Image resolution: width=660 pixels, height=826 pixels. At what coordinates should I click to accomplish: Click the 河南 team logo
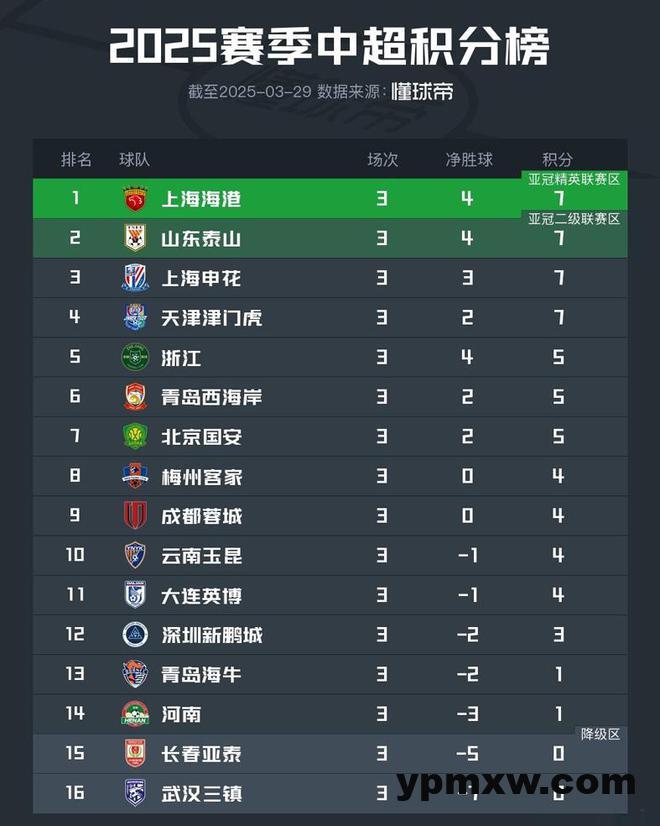[135, 713]
